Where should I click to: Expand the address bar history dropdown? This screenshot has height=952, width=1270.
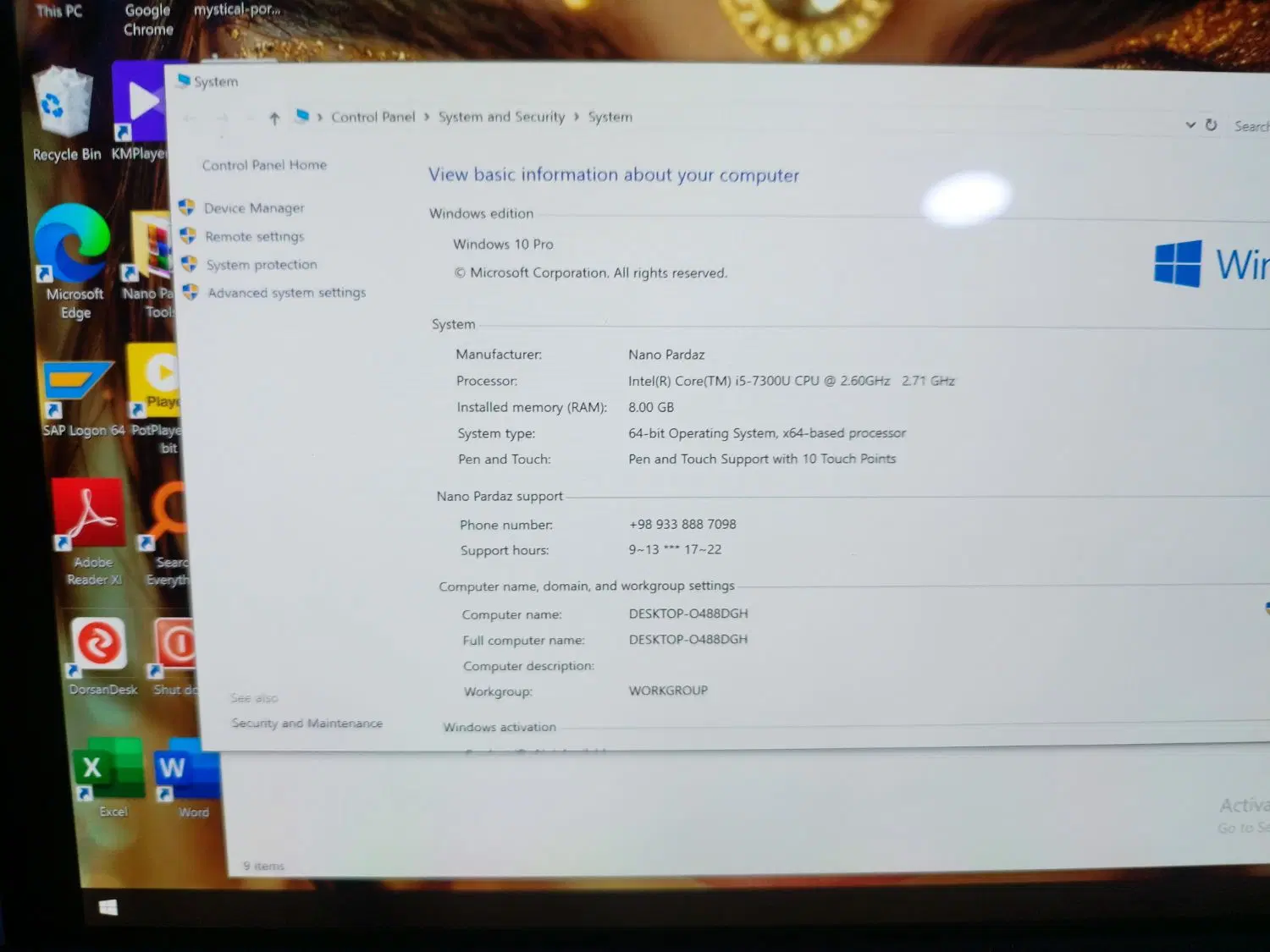tap(1190, 125)
